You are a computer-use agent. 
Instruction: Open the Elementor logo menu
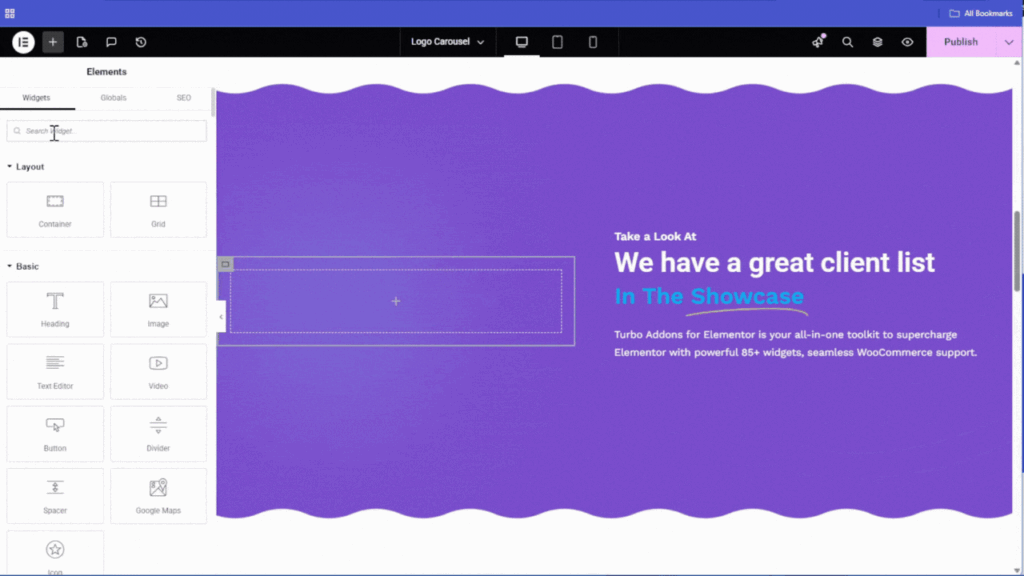(23, 42)
